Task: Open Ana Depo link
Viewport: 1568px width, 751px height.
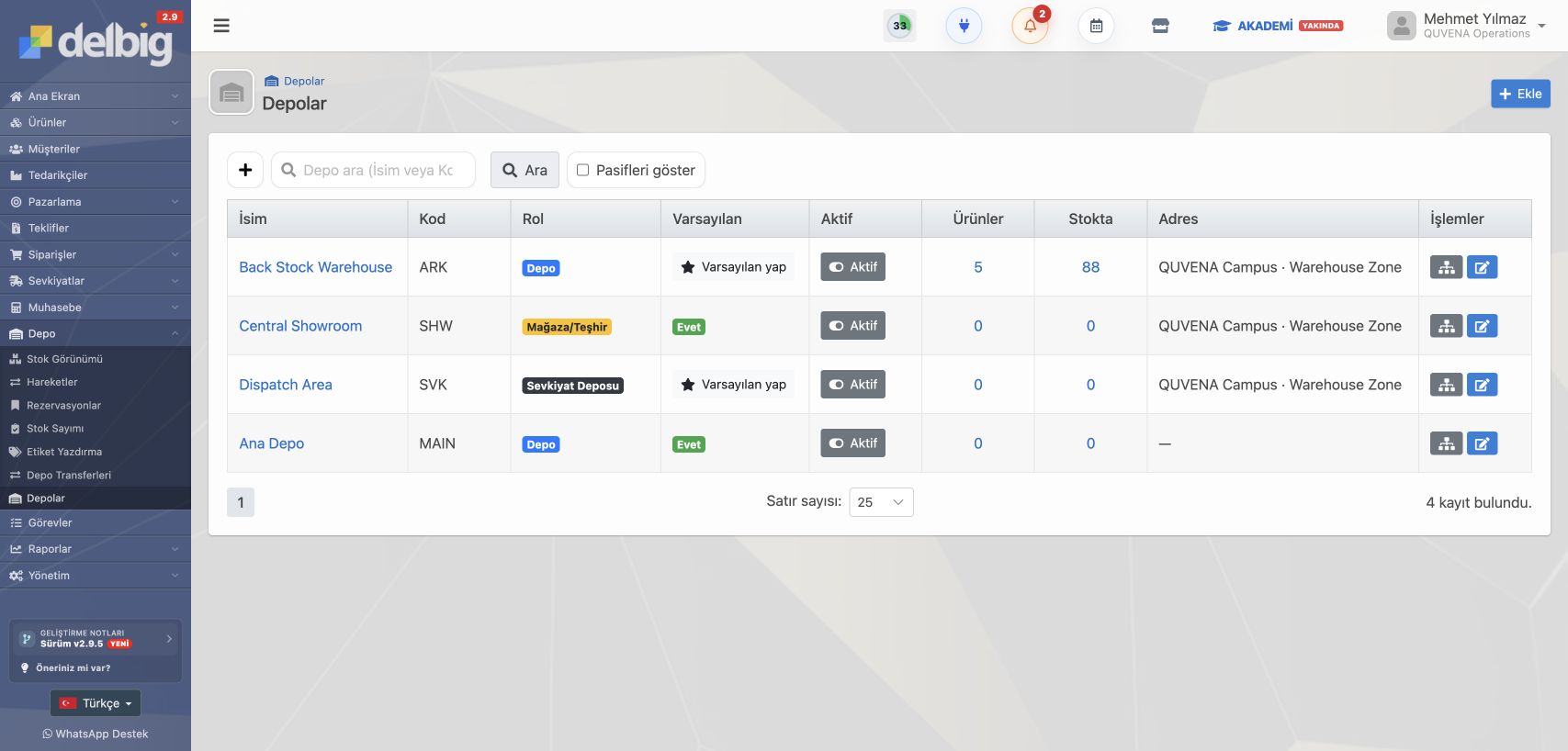Action: tap(271, 443)
